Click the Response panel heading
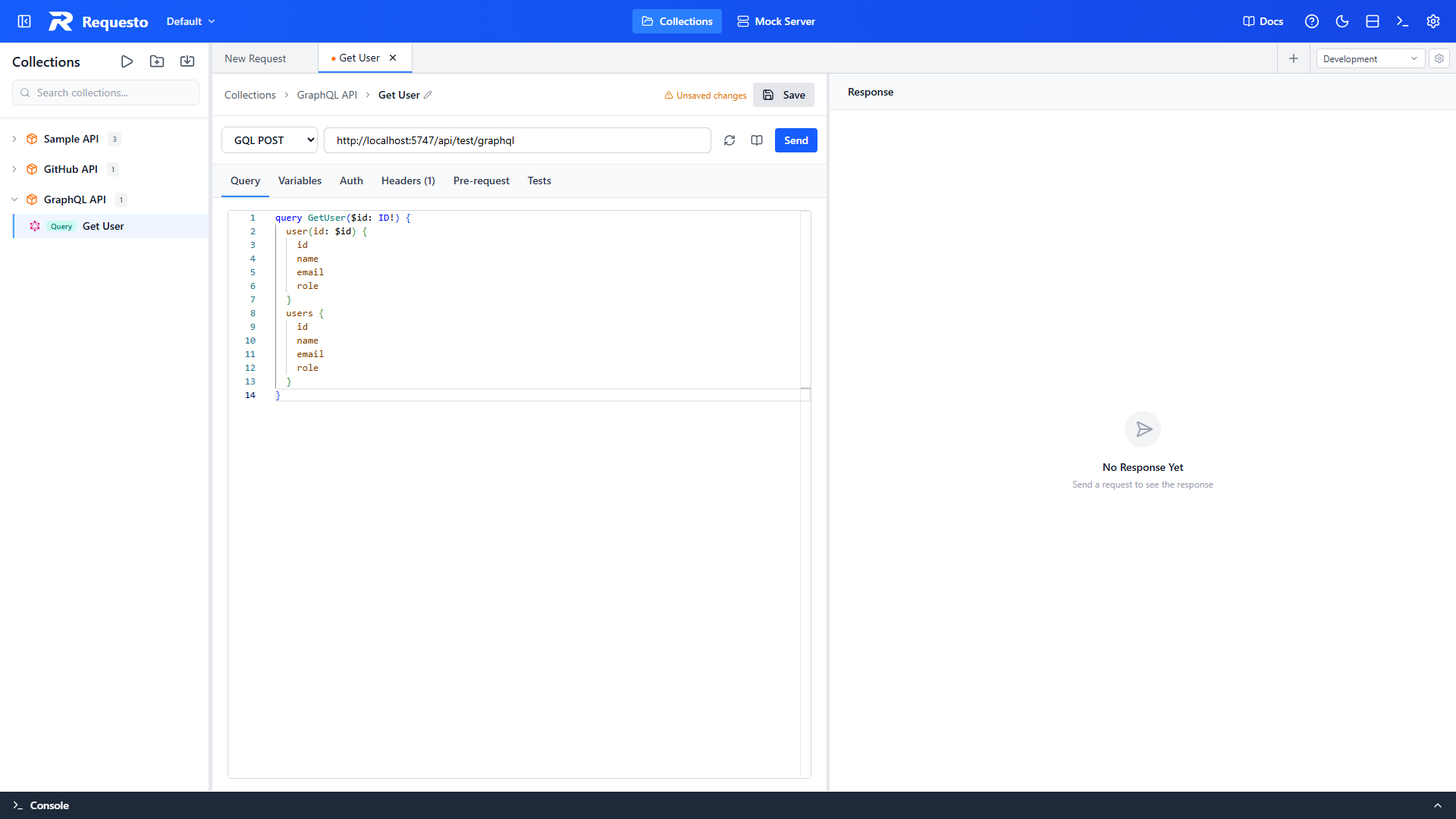This screenshot has width=1456, height=819. coord(871,92)
